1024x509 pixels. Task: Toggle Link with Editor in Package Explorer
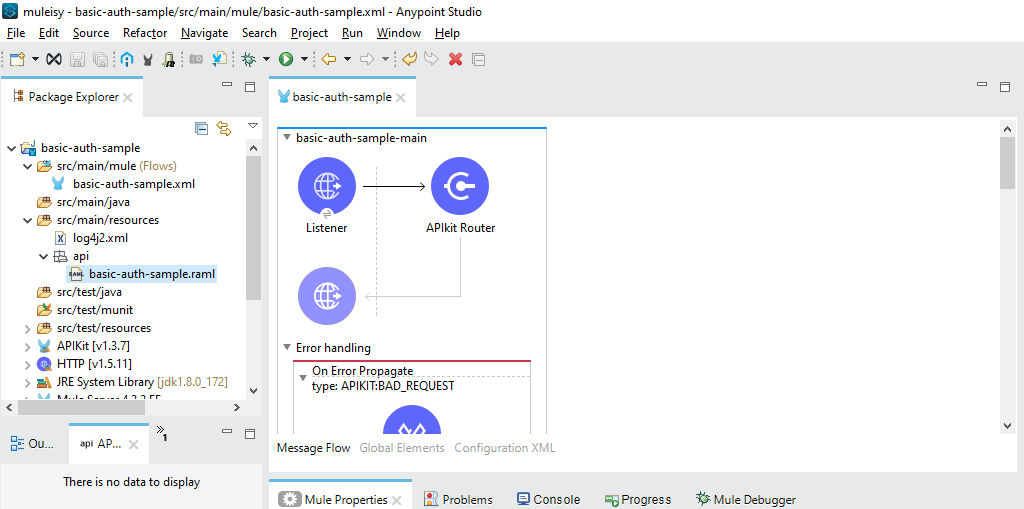224,128
